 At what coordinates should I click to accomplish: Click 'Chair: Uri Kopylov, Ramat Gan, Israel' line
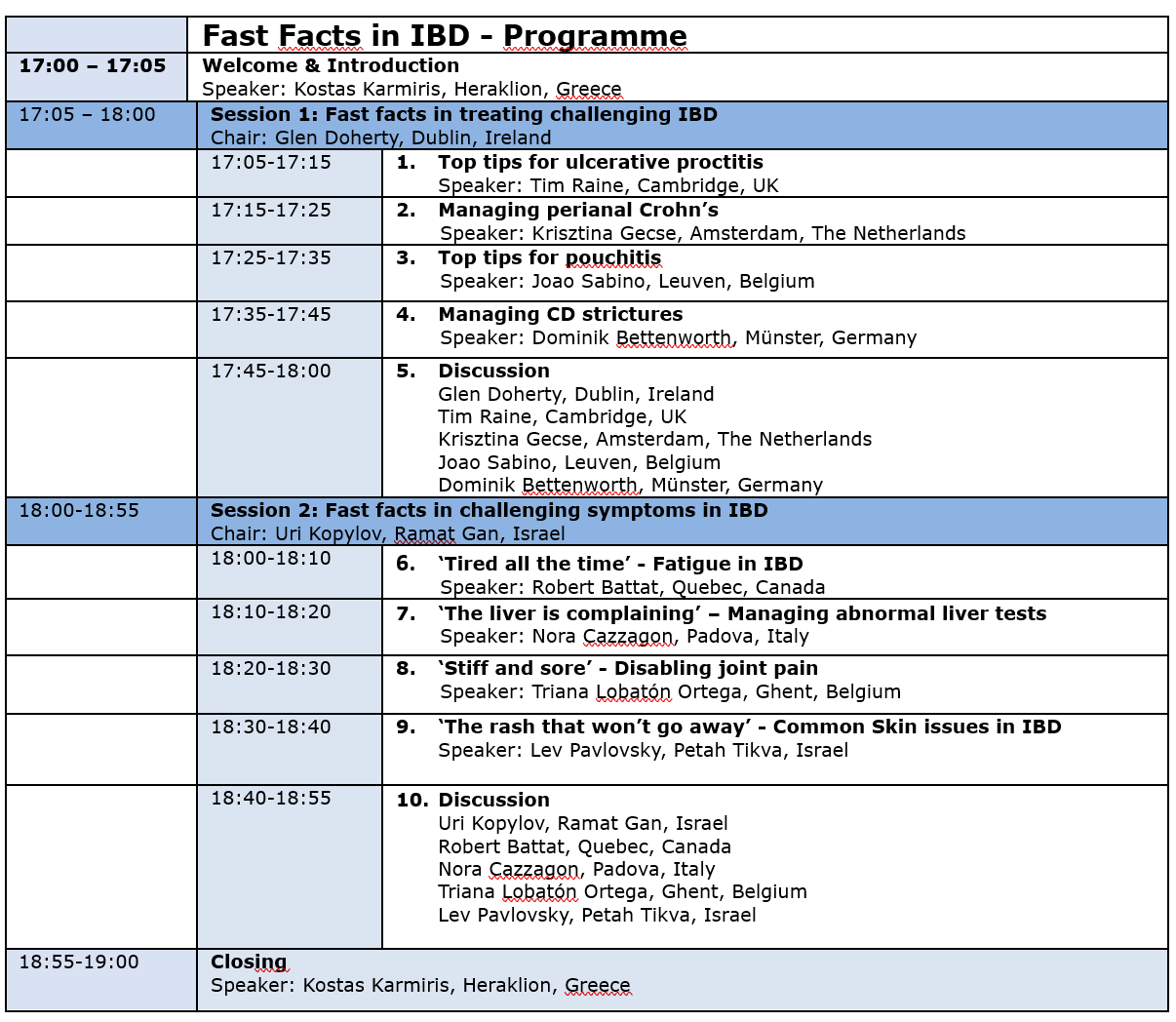click(387, 533)
